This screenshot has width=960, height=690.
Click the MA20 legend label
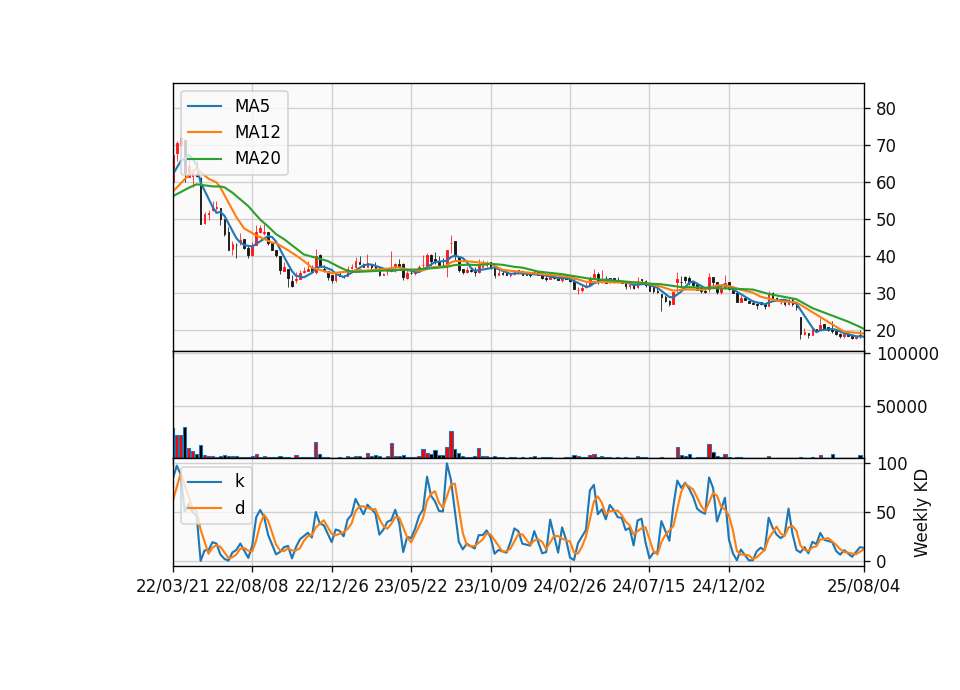257,158
